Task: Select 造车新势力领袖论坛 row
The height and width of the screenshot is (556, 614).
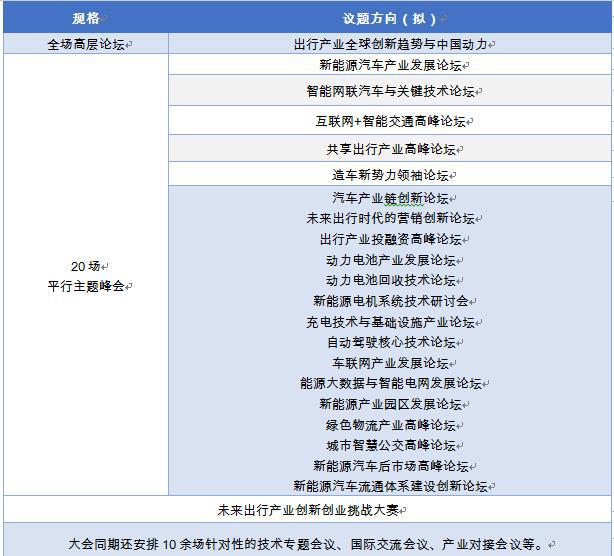Action: 390,174
